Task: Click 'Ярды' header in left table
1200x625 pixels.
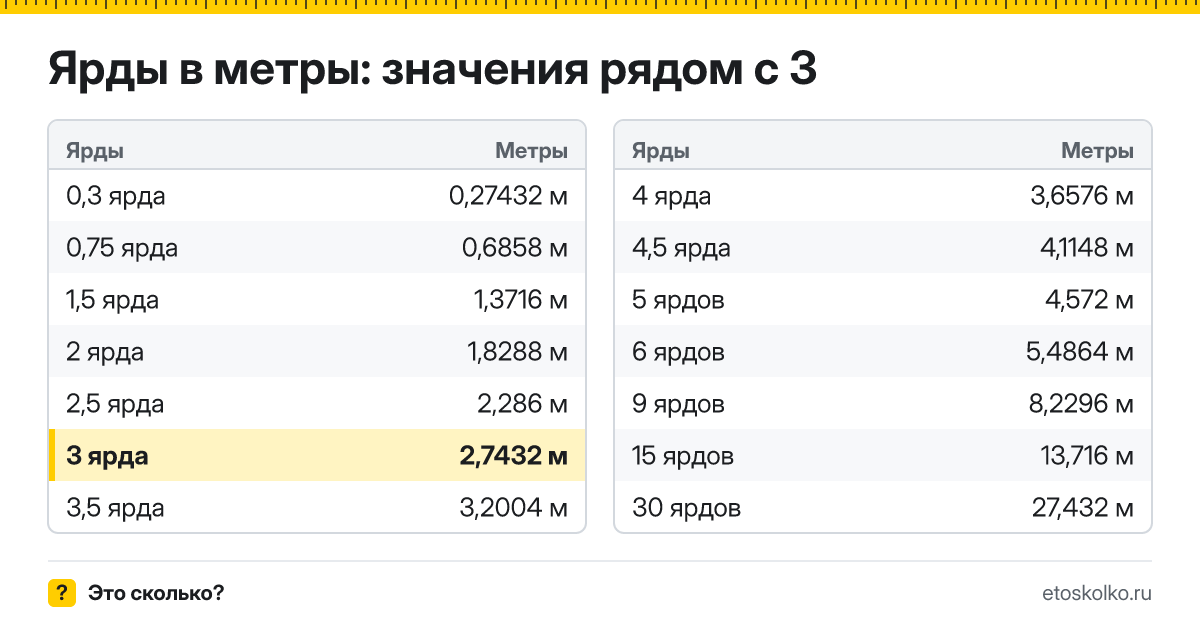Action: [95, 152]
